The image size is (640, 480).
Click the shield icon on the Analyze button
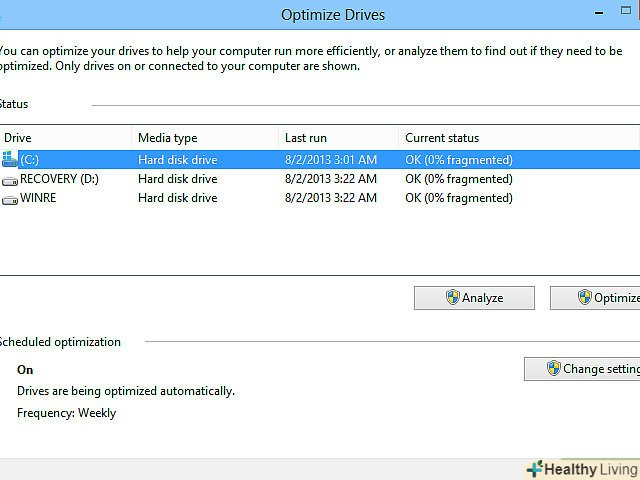[452, 298]
